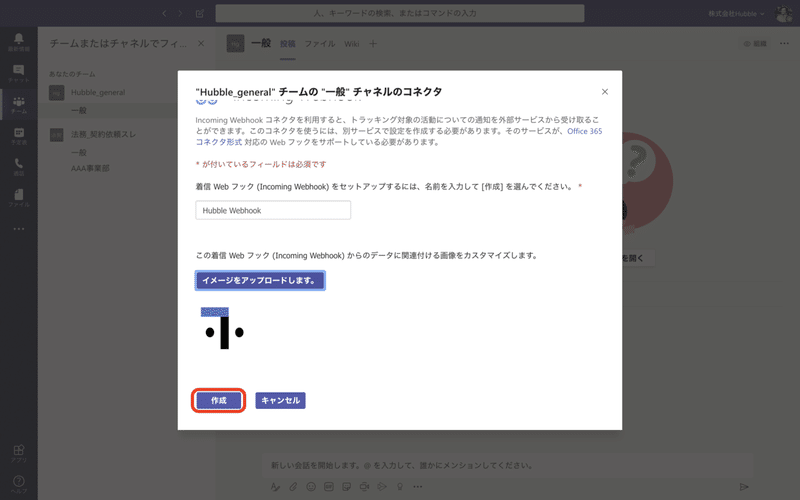800x500 pixels.
Task: Click the channel avatar next to 一般 title
Action: click(236, 44)
